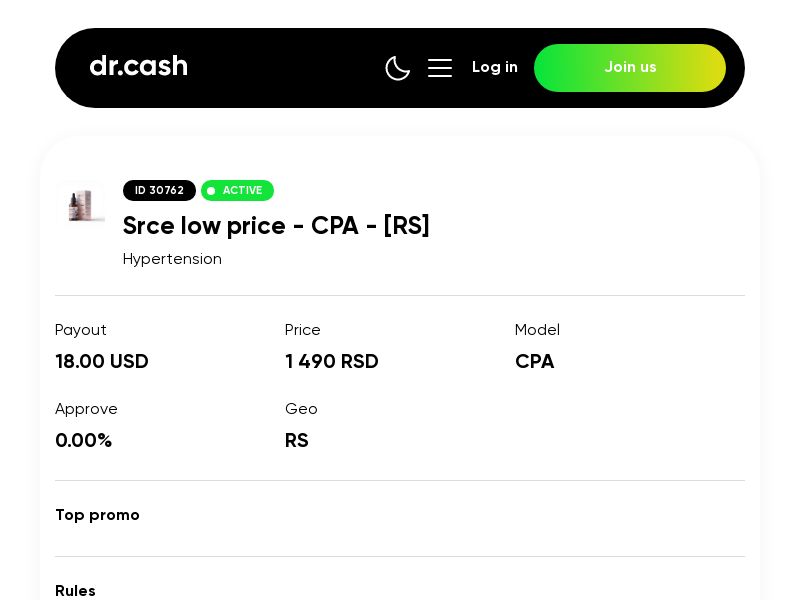The image size is (800, 600).
Task: Click the Approve percentage 0.00%
Action: pos(84,441)
